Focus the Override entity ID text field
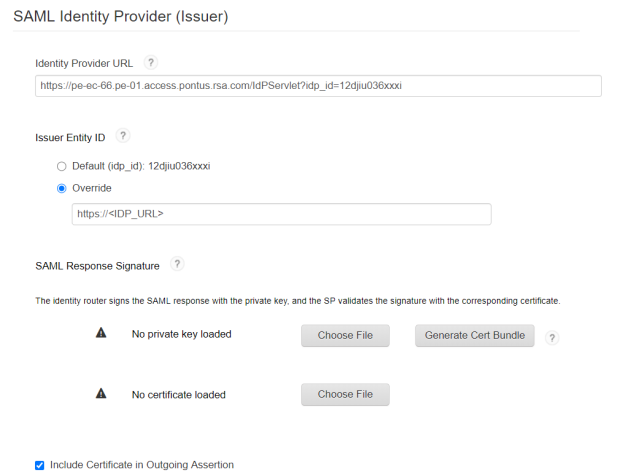Image resolution: width=624 pixels, height=475 pixels. point(281,214)
